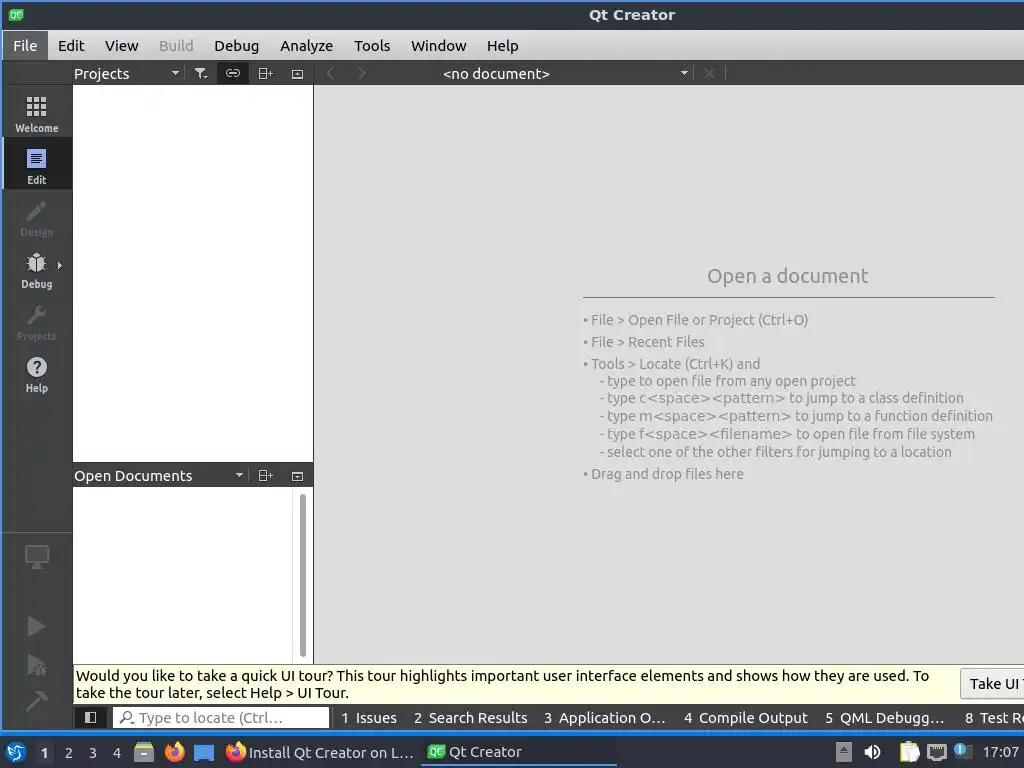Show the 1 Issues output pane
This screenshot has width=1024, height=768.
point(369,718)
